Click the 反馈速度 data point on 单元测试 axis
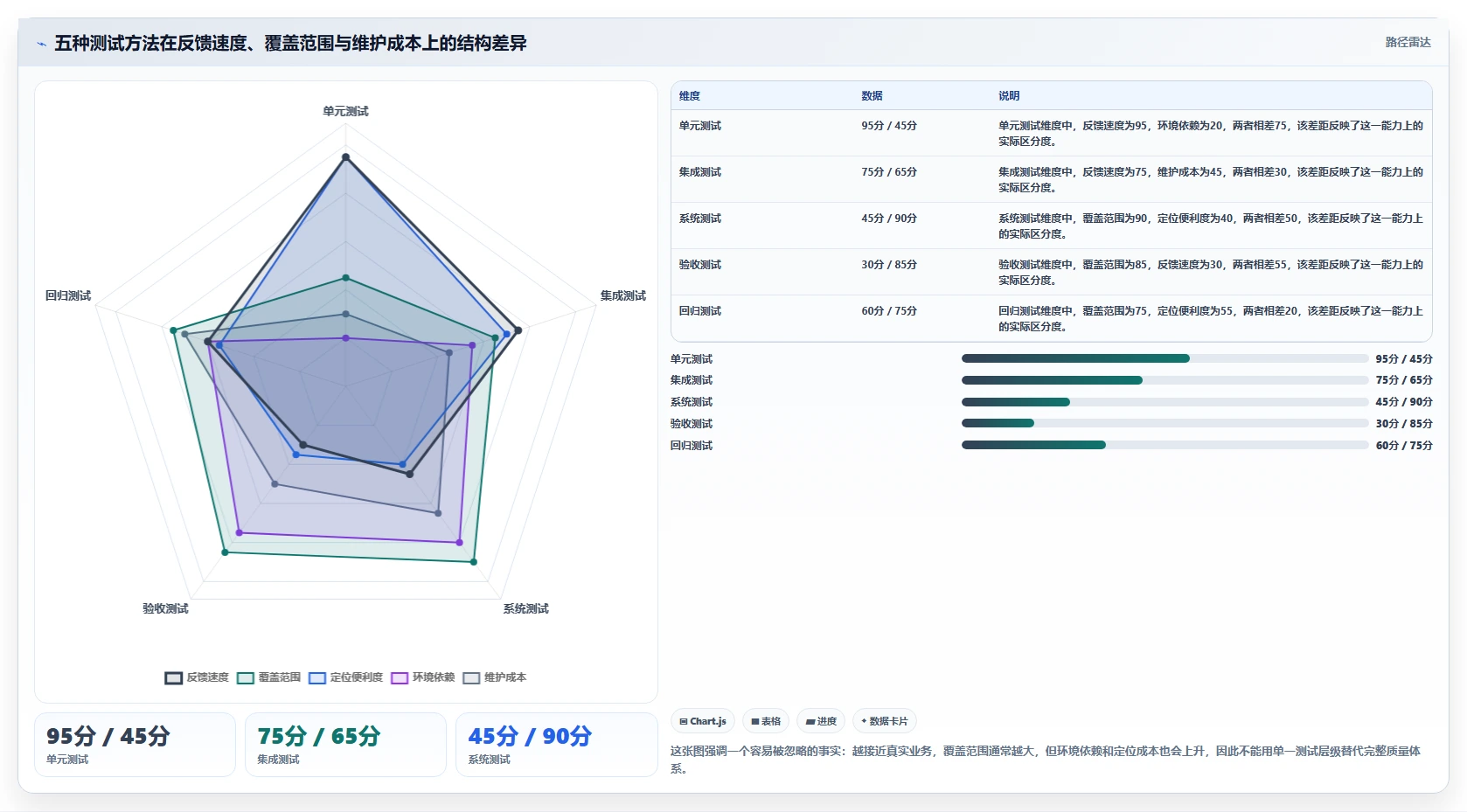 345,157
